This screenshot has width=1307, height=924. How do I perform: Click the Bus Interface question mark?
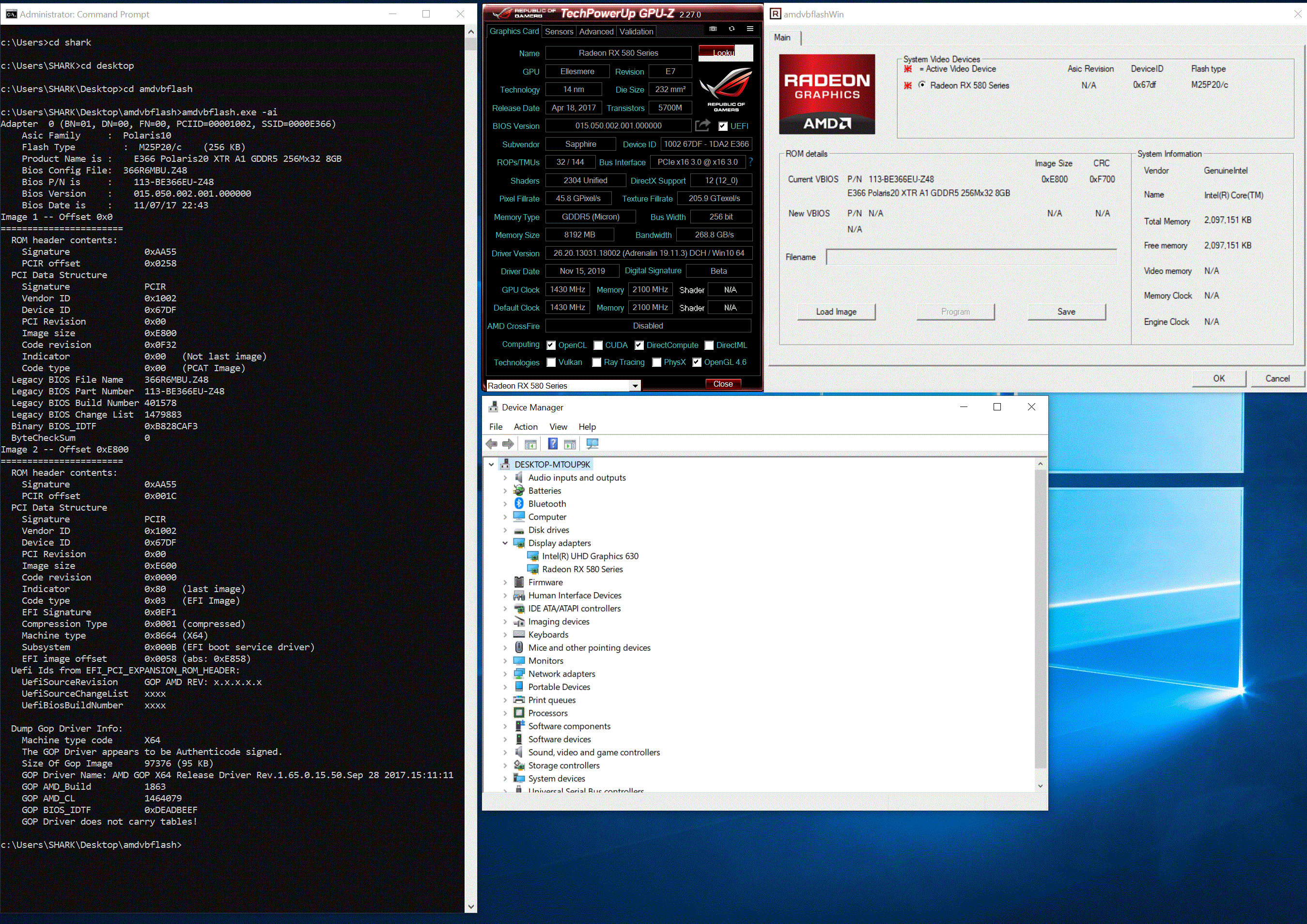[751, 162]
